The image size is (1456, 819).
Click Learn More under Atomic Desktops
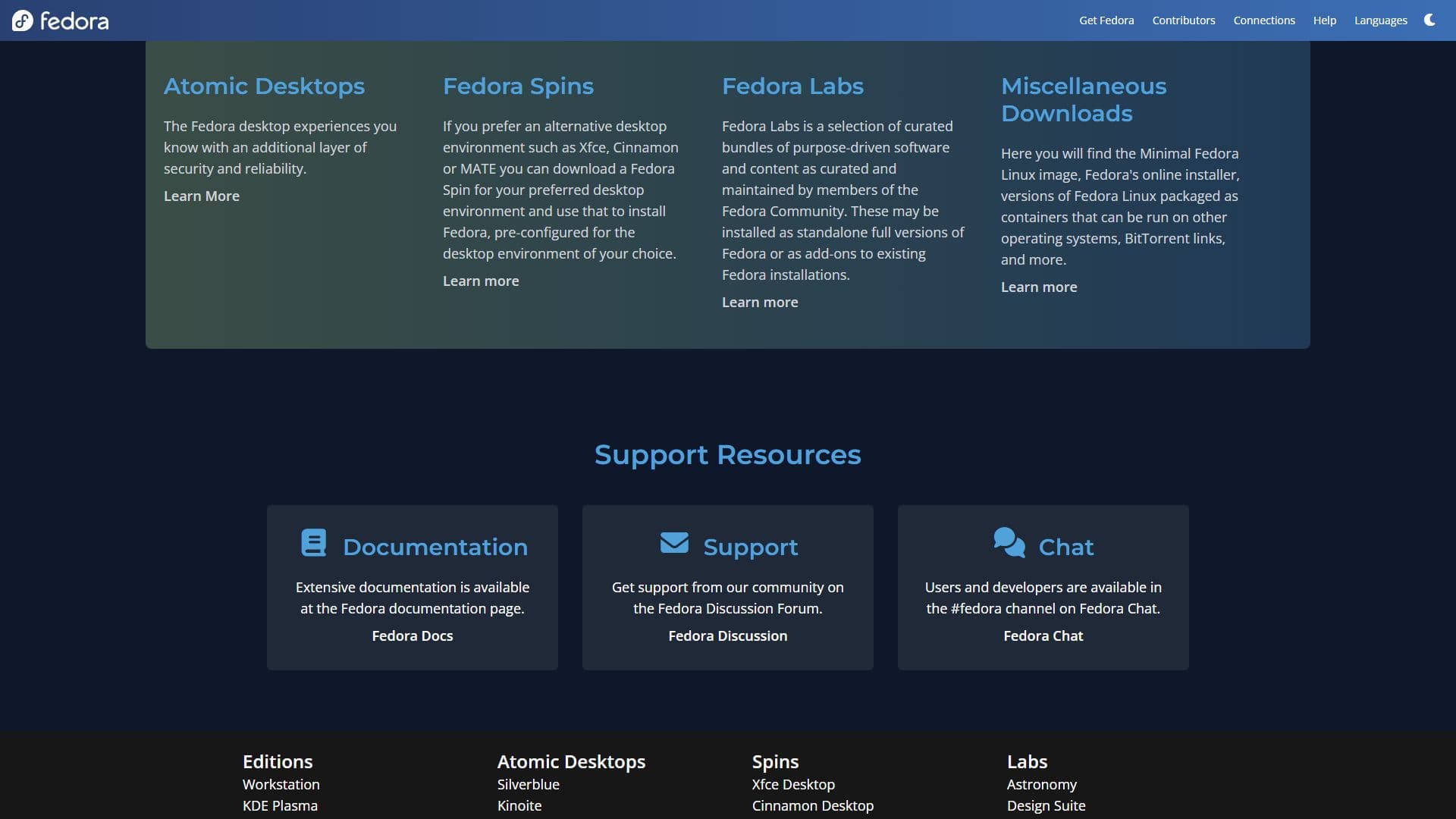(x=202, y=196)
